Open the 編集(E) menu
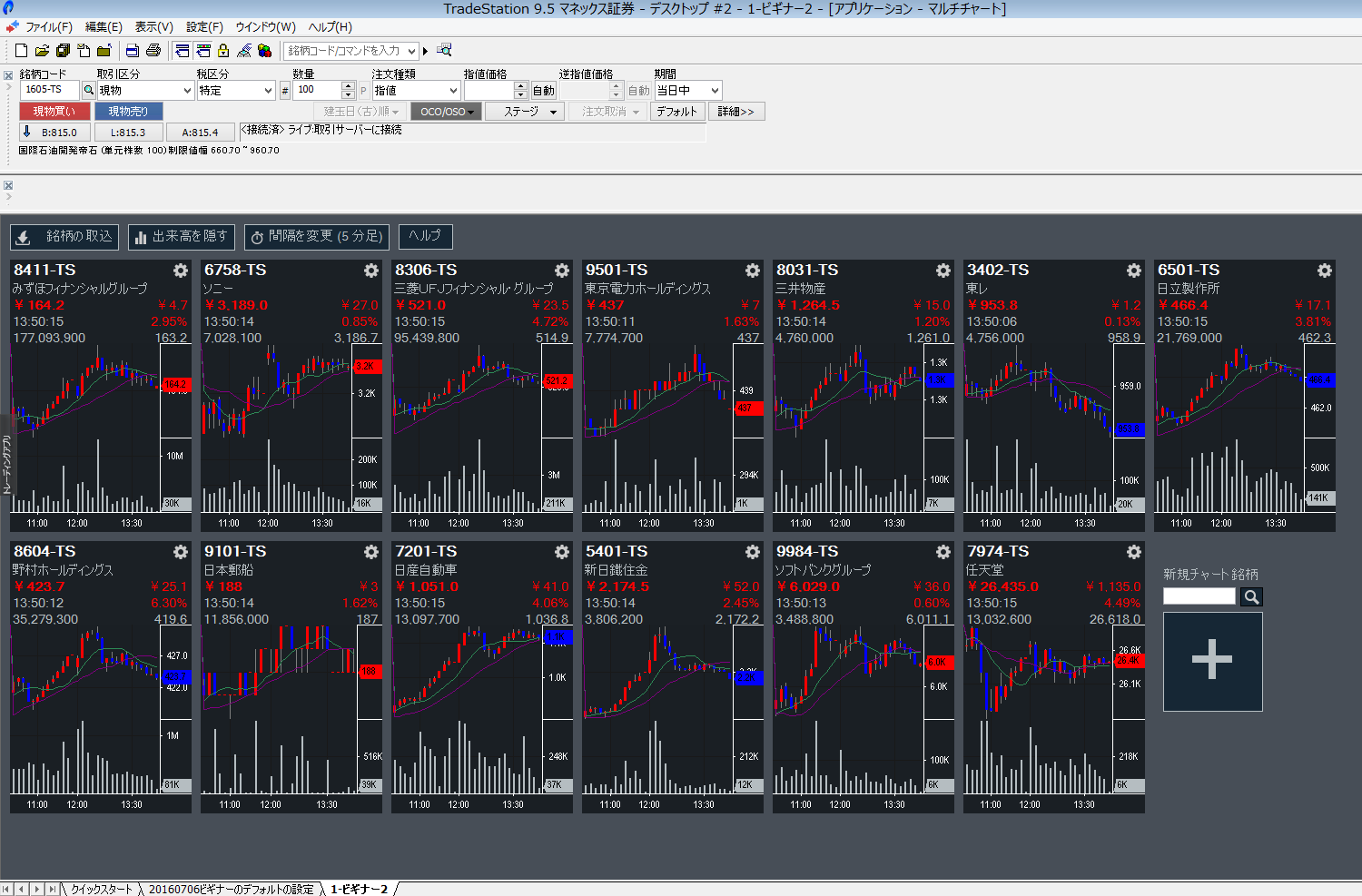Viewport: 1362px width, 896px height. (104, 27)
